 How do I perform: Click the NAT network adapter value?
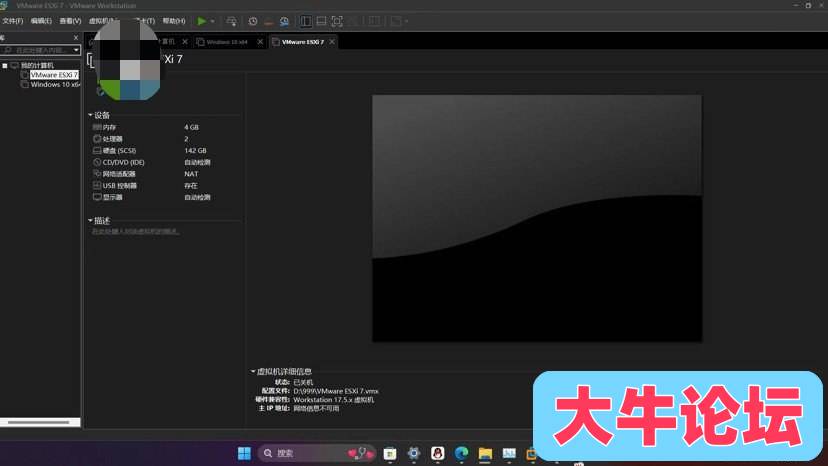coord(191,174)
